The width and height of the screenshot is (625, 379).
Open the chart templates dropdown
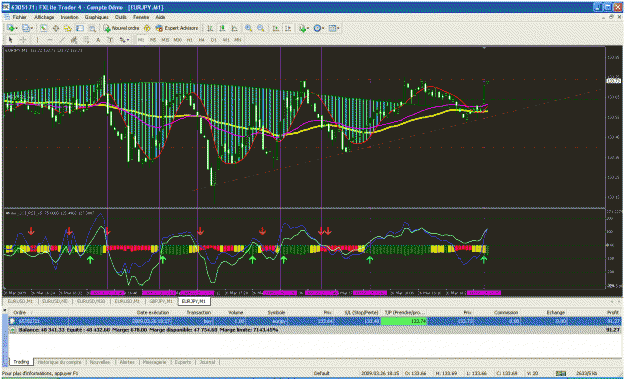tap(334, 28)
